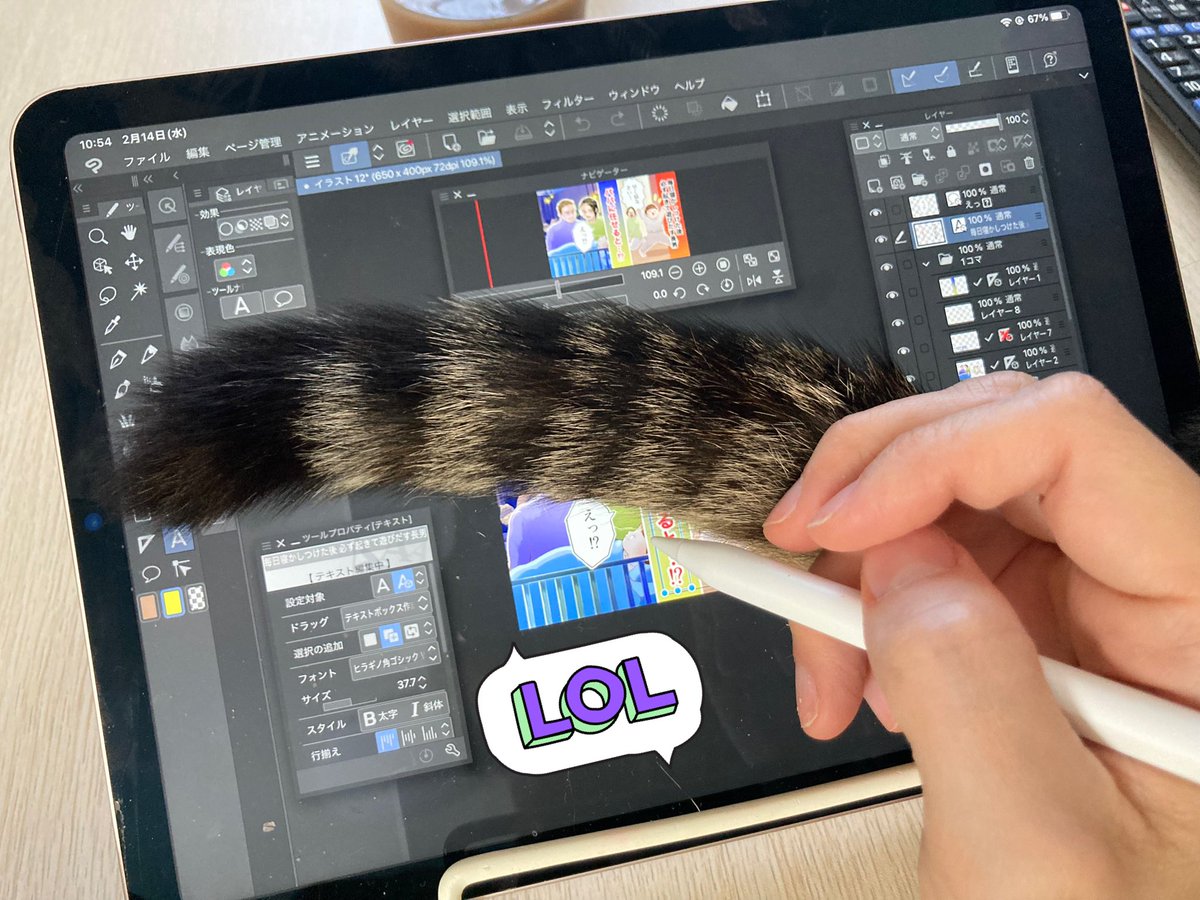
Task: Click the help question bubble icon
Action: pos(1050,60)
